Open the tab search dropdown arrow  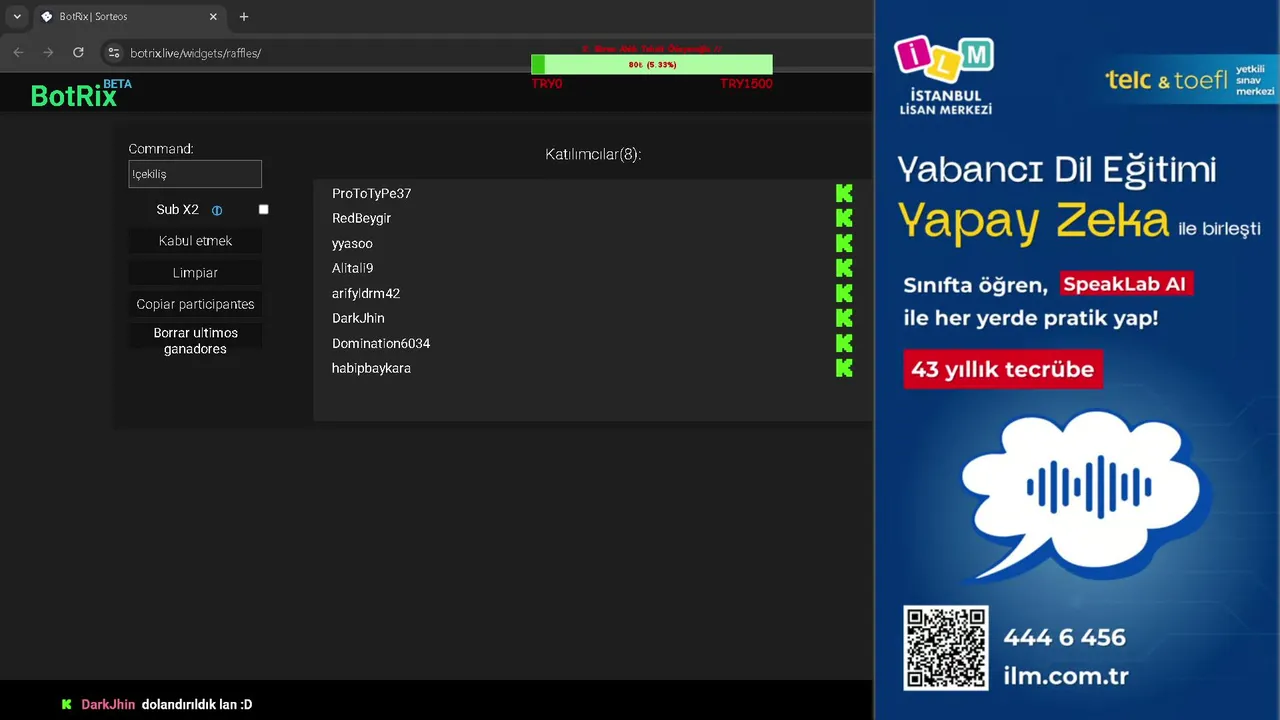point(17,17)
